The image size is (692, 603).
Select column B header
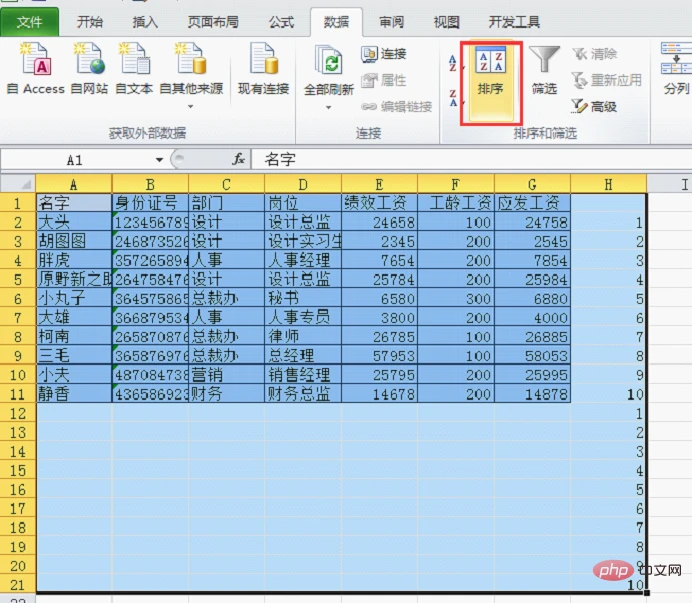click(x=150, y=184)
